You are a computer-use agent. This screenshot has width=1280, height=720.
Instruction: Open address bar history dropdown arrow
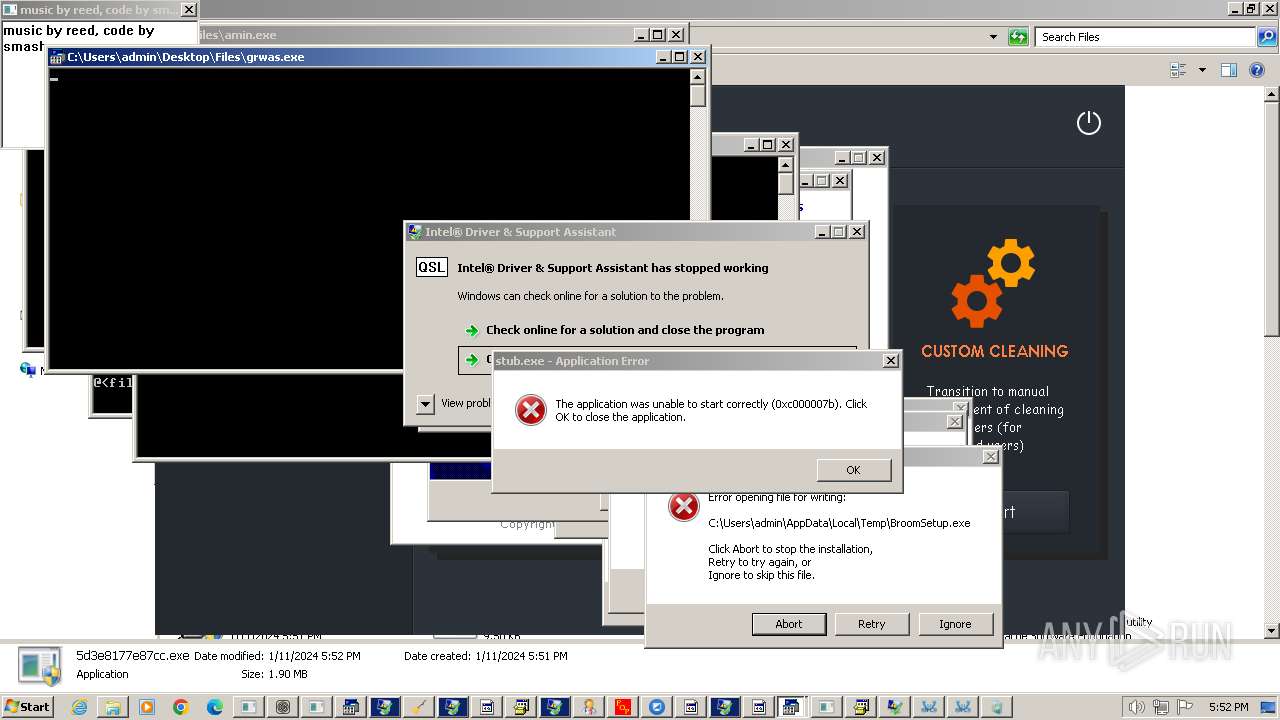[x=993, y=37]
